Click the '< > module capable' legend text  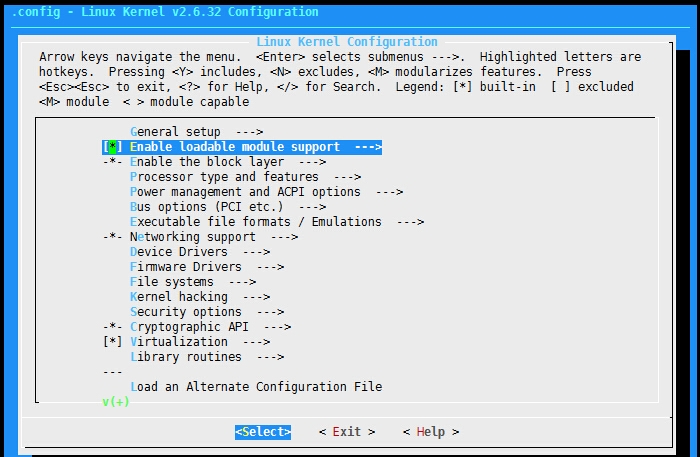click(x=186, y=102)
